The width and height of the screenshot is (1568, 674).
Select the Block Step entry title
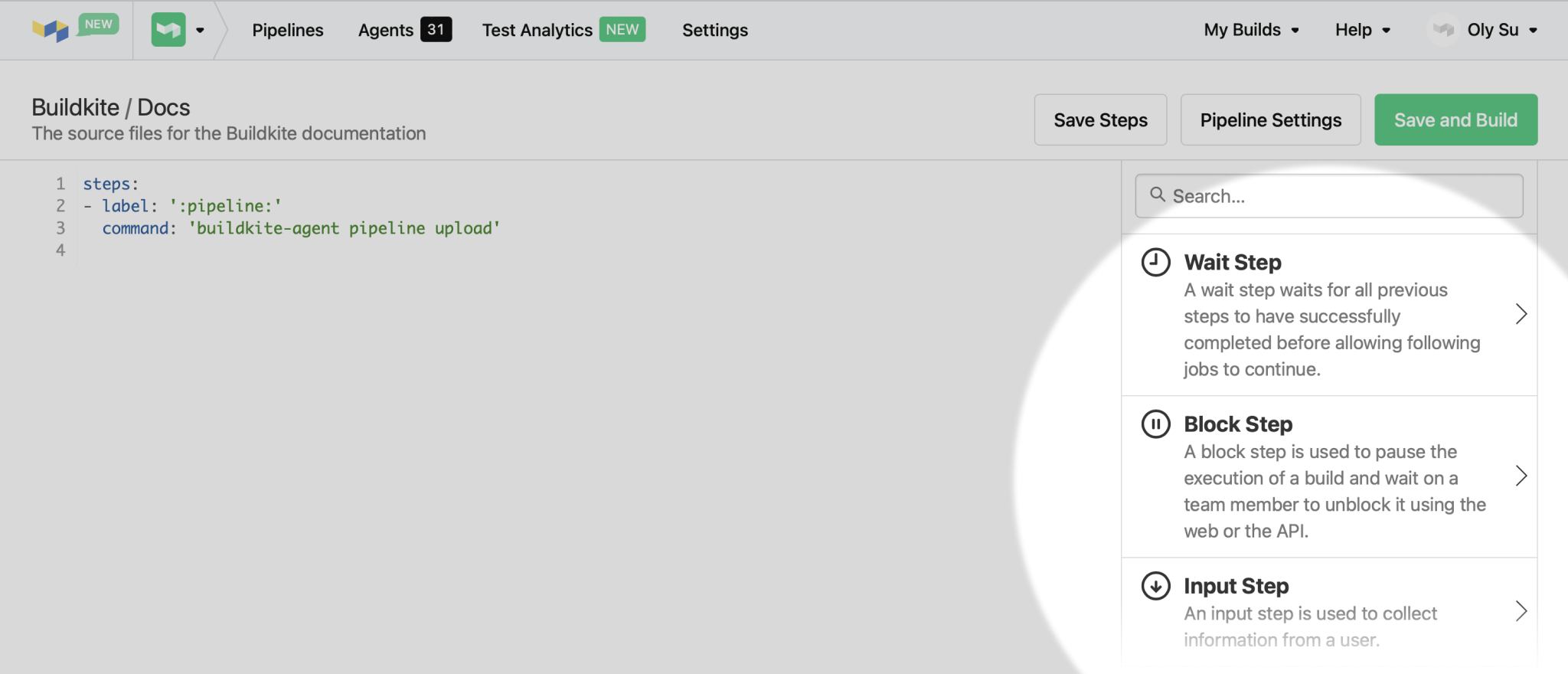pos(1238,424)
